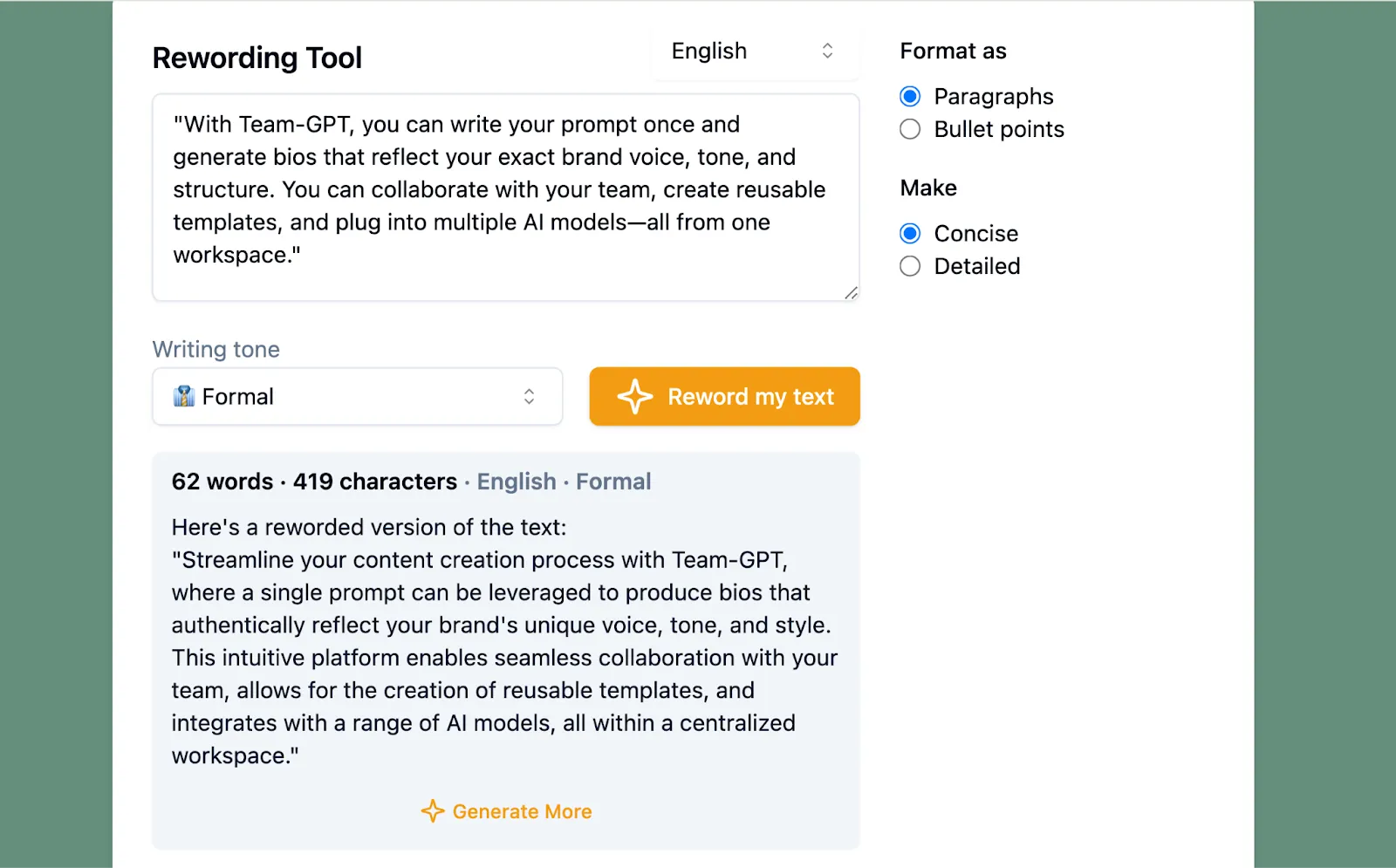Click the sparkle icon on Reword button
This screenshot has width=1396, height=868.
coord(634,397)
